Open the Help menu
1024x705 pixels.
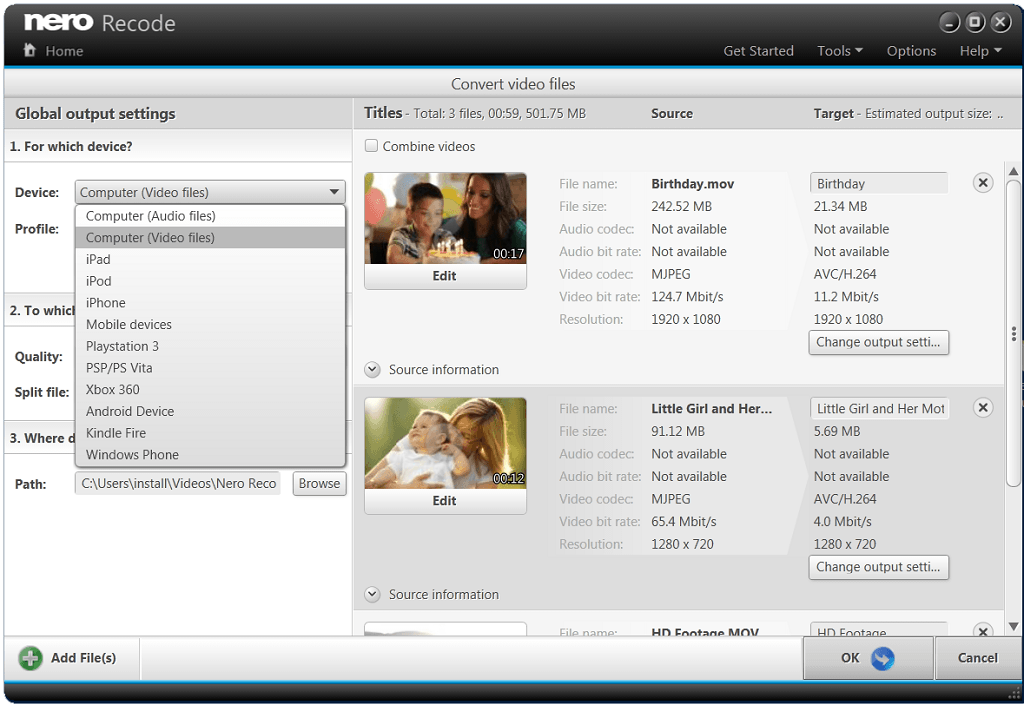(980, 51)
